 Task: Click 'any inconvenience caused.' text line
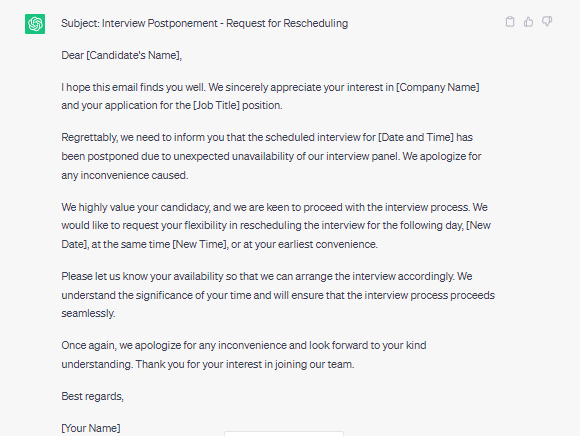[125, 175]
